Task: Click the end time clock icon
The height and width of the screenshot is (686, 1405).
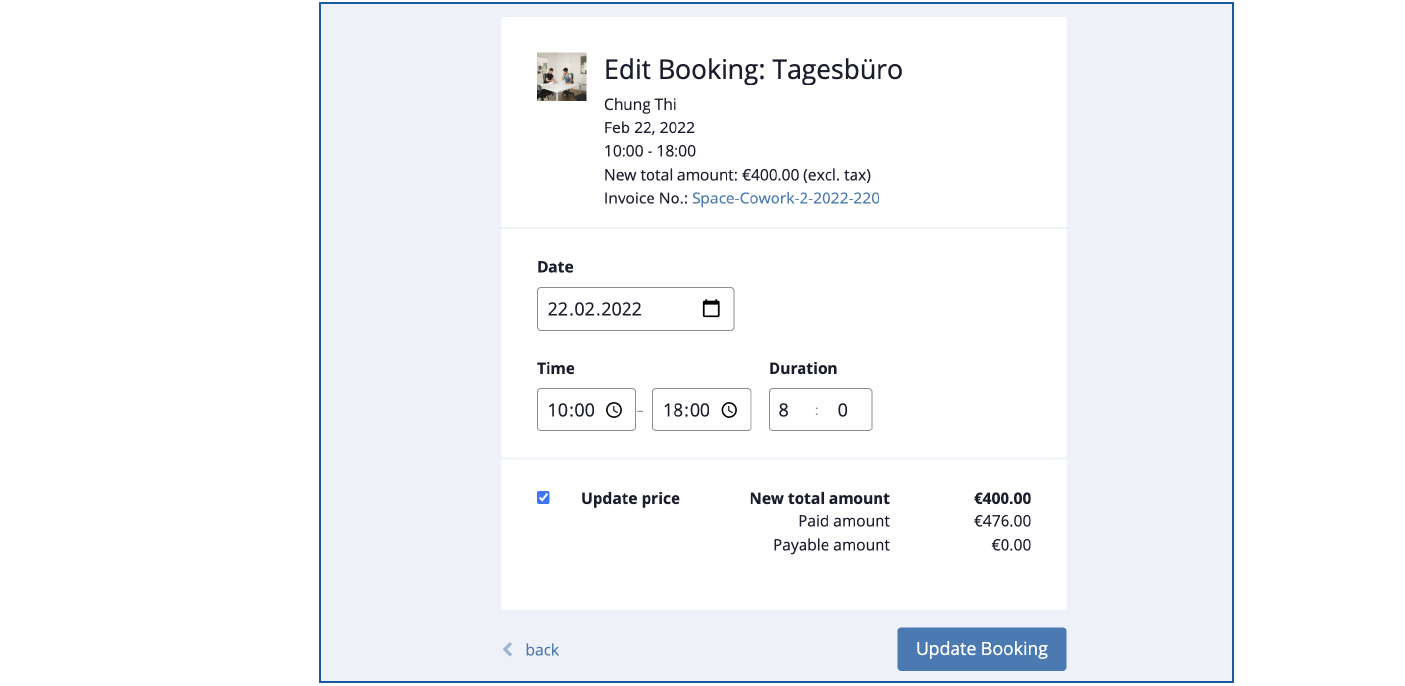Action: pos(729,410)
